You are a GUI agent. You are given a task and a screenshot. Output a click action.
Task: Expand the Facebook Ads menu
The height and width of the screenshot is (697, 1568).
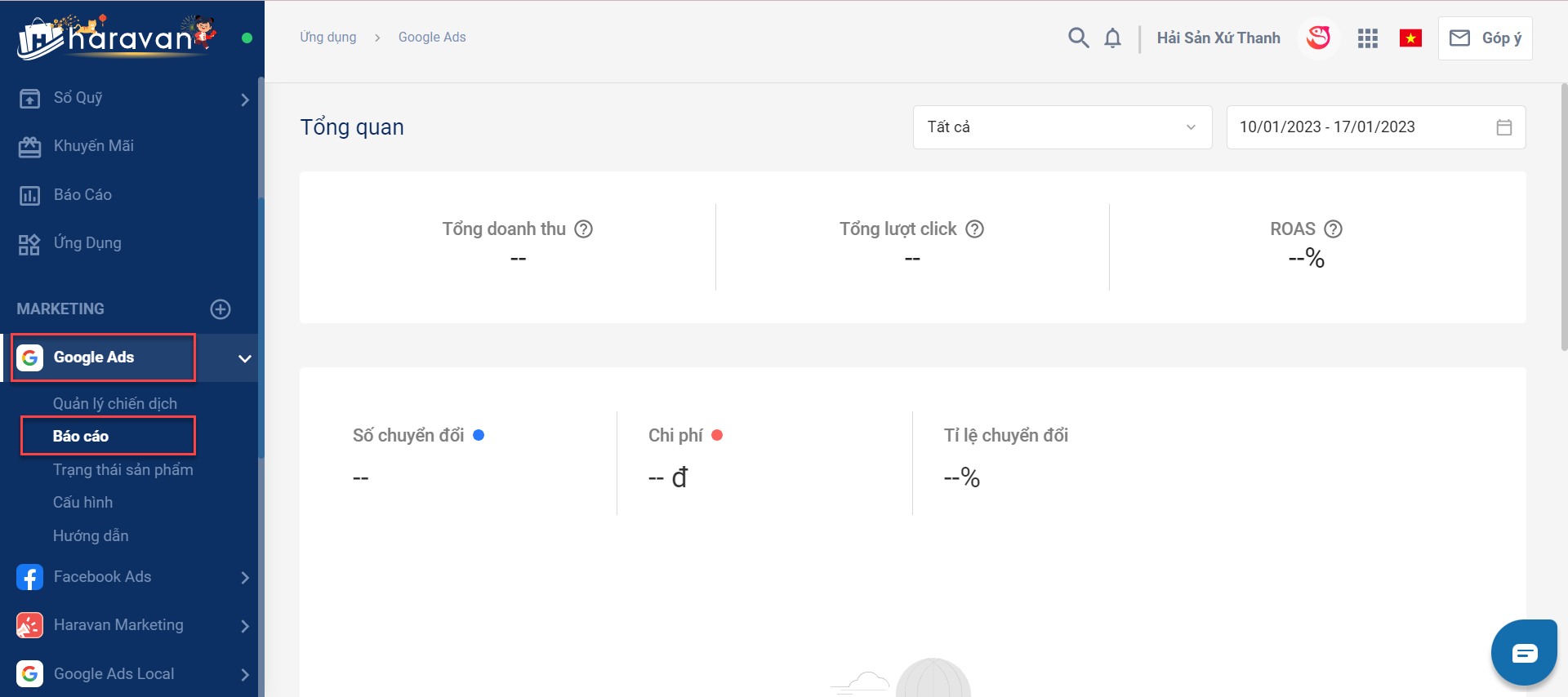point(244,578)
